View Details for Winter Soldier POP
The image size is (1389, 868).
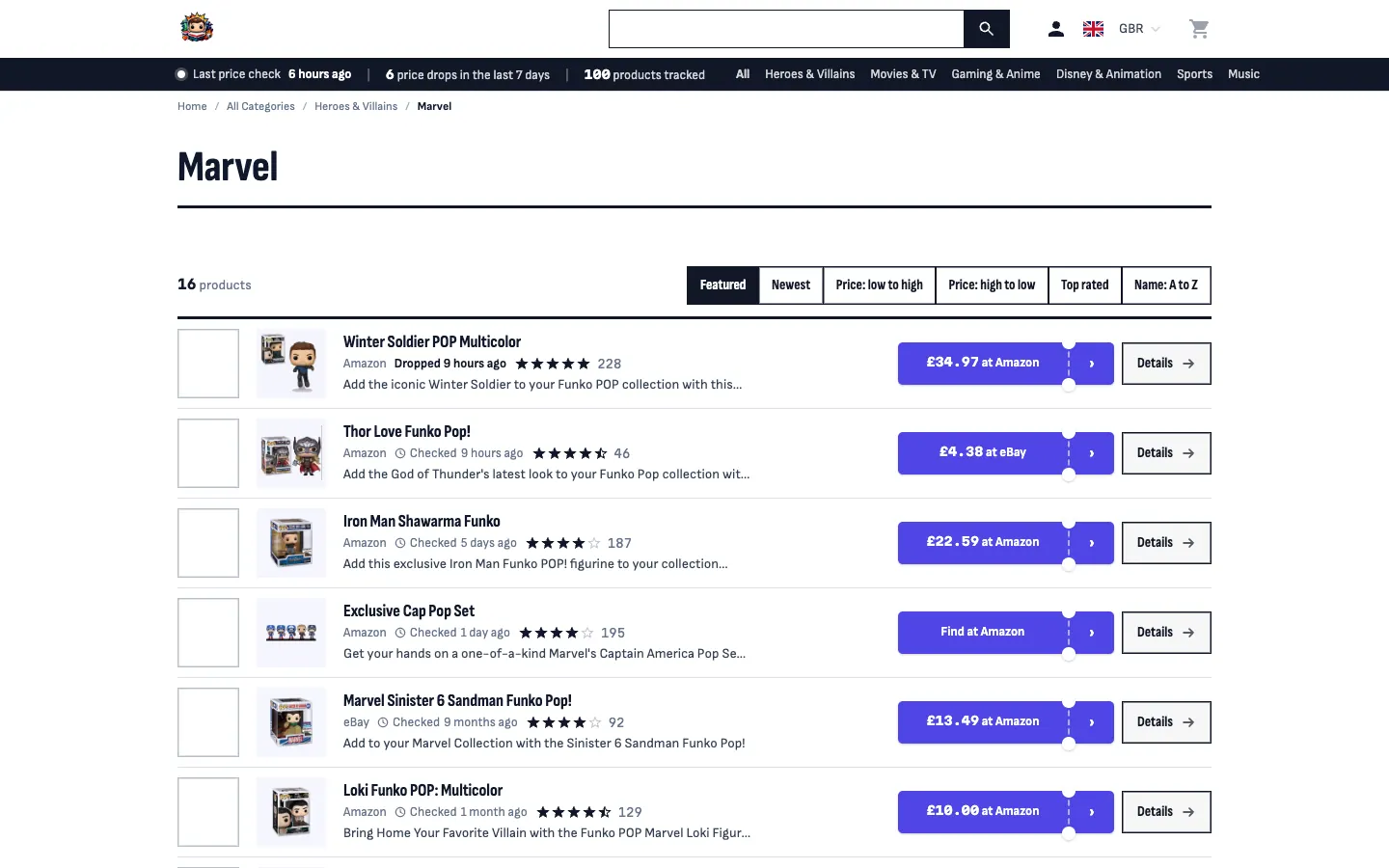point(1166,364)
